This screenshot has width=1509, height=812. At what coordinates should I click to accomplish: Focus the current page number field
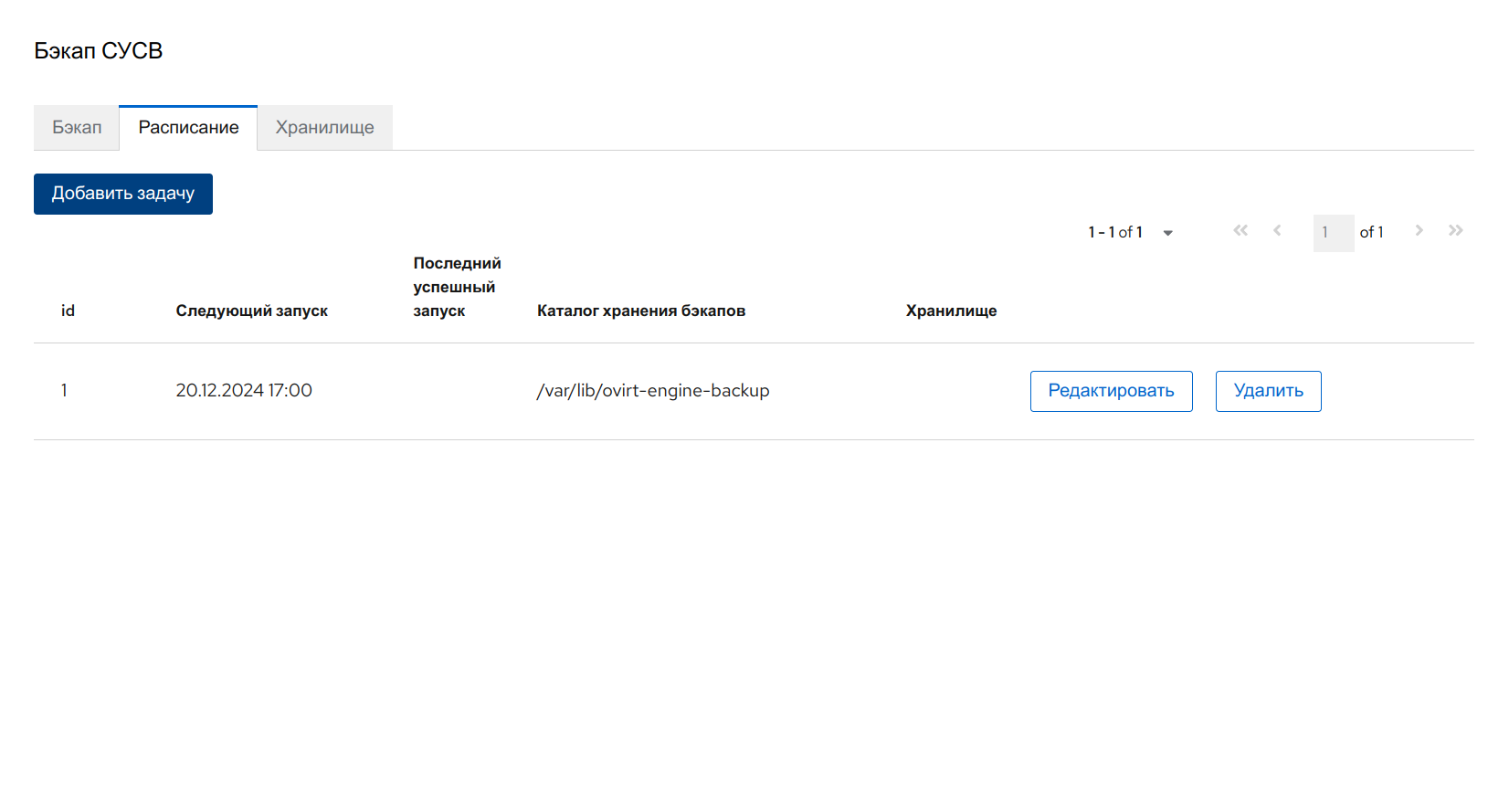pyautogui.click(x=1333, y=233)
